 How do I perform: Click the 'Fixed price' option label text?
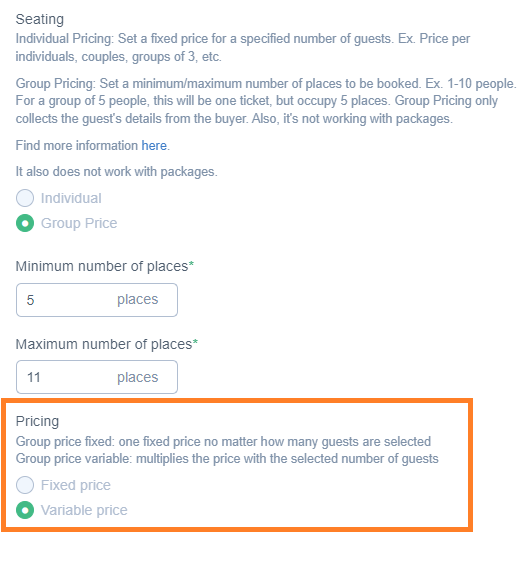point(76,485)
